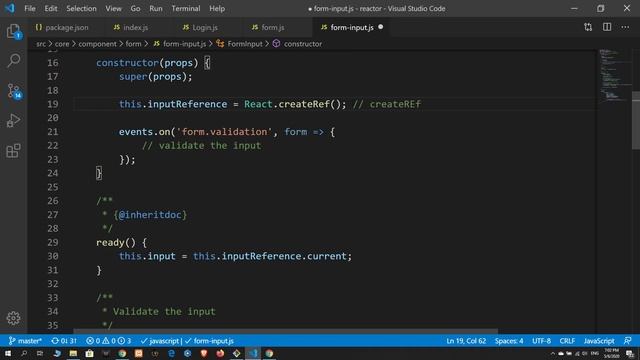Switch to the form.js tab

(269, 27)
